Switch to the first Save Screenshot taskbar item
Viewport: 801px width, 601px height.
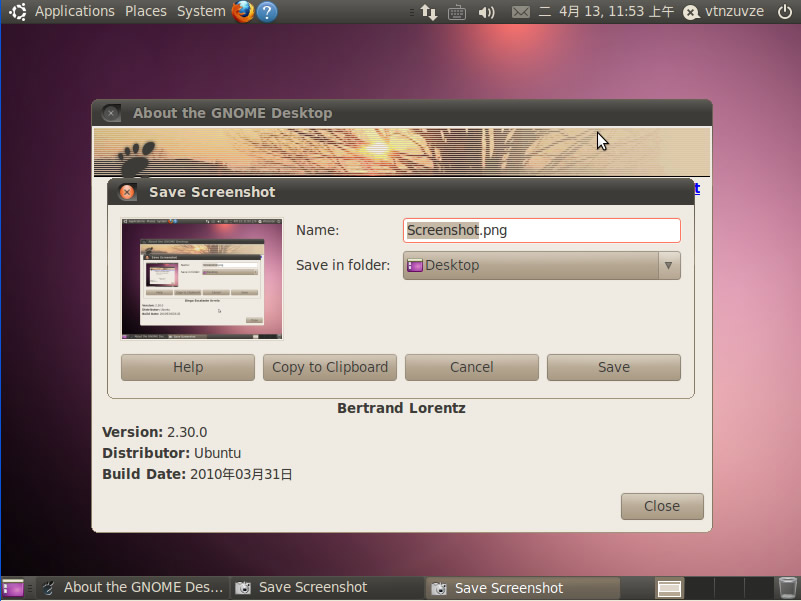tap(327, 588)
